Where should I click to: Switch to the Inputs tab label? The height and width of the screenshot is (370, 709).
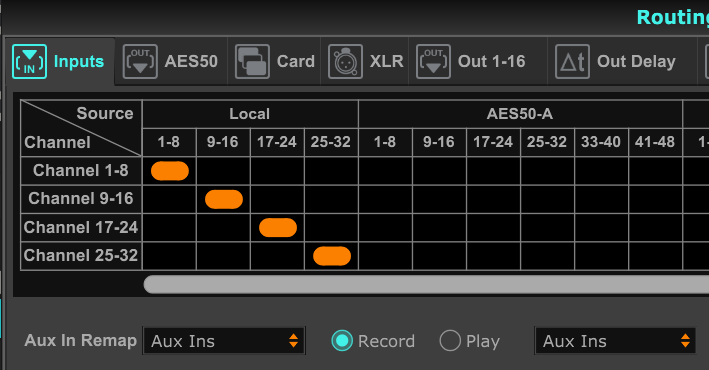click(x=79, y=62)
